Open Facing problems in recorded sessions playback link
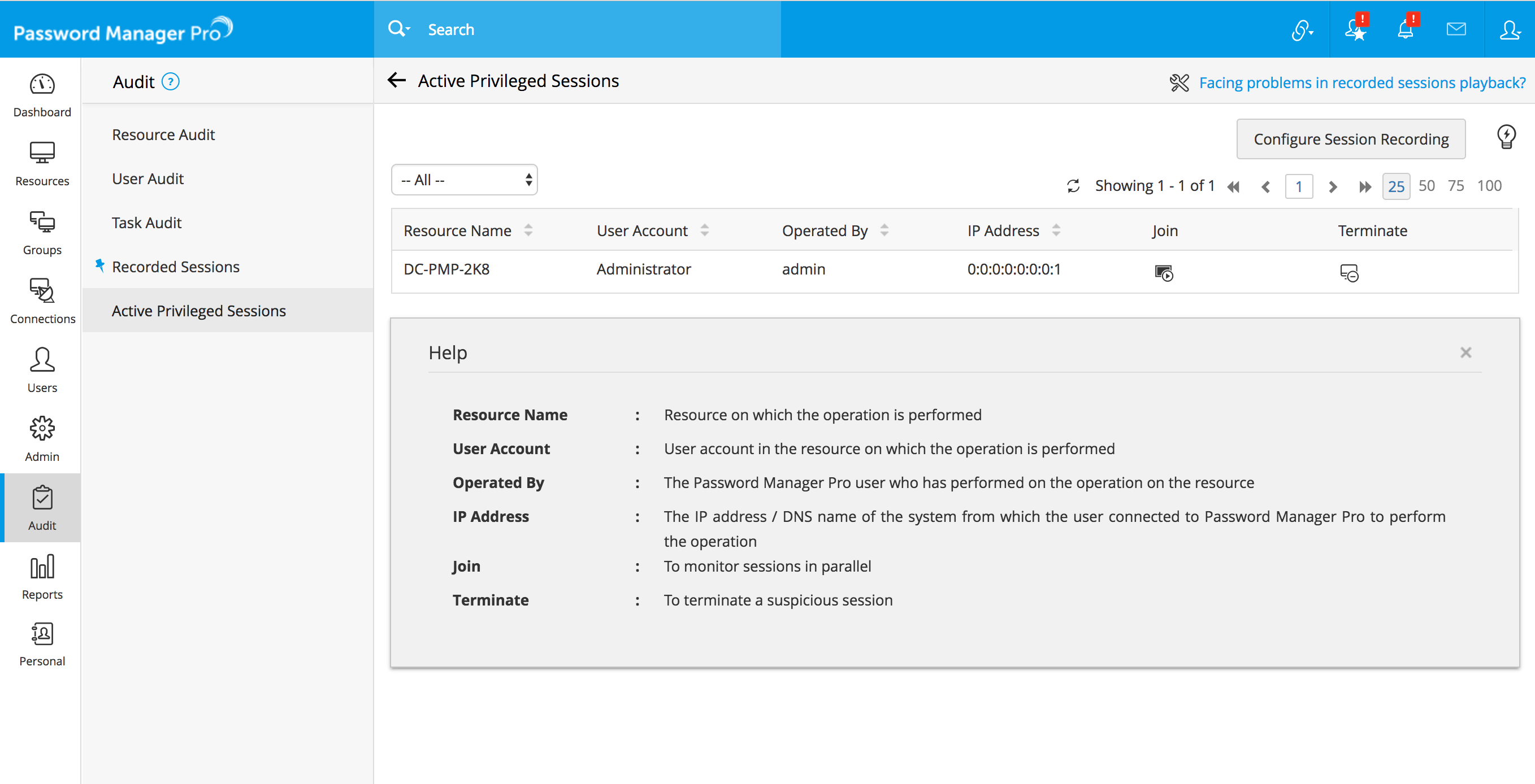Image resolution: width=1535 pixels, height=784 pixels. pyautogui.click(x=1361, y=83)
